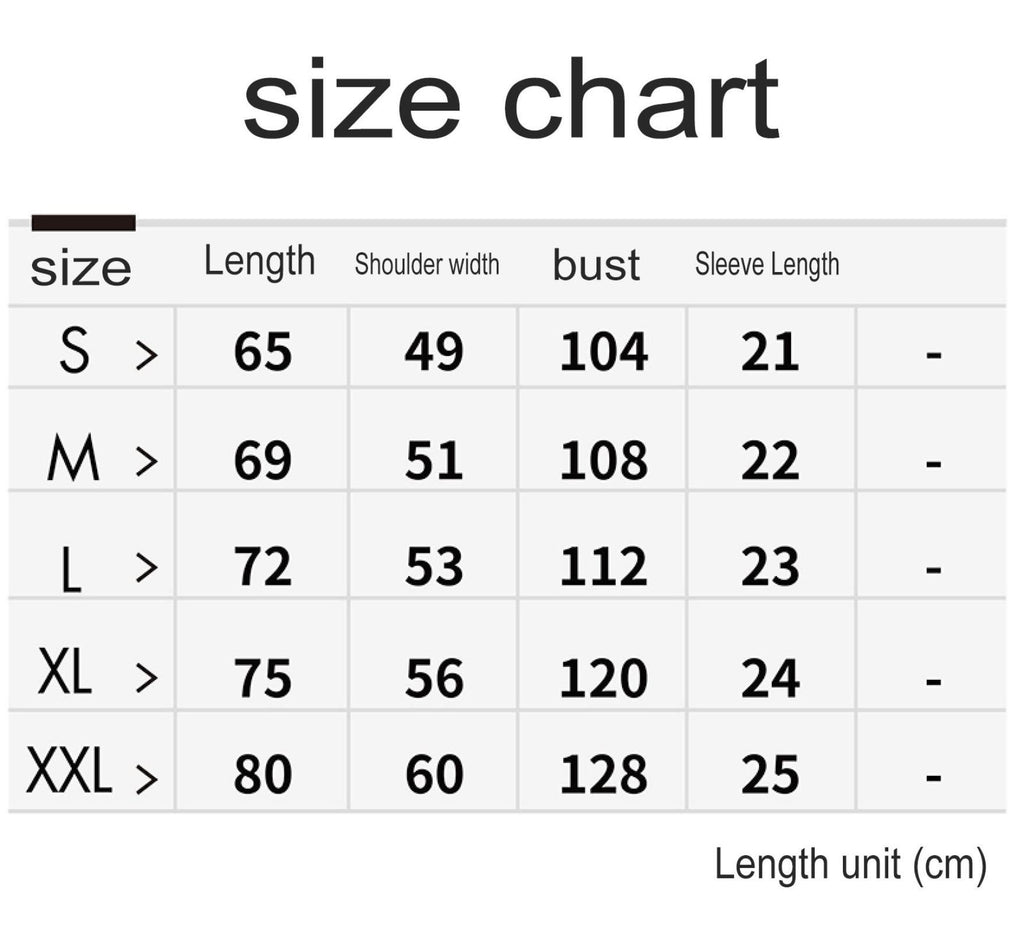Select the XXL row sleeve length 25
This screenshot has height=932, width=1024.
770,775
